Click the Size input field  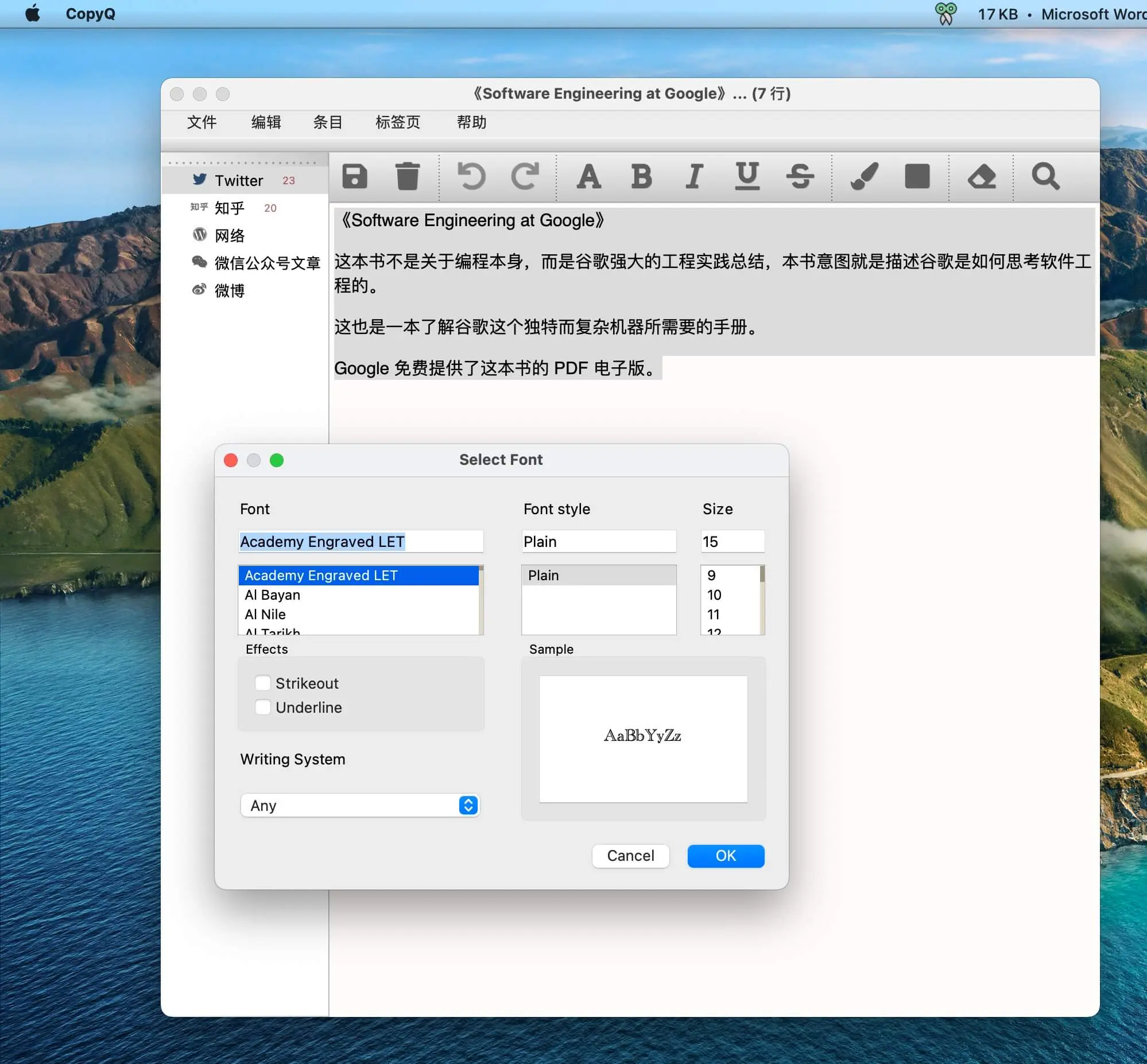(x=733, y=541)
